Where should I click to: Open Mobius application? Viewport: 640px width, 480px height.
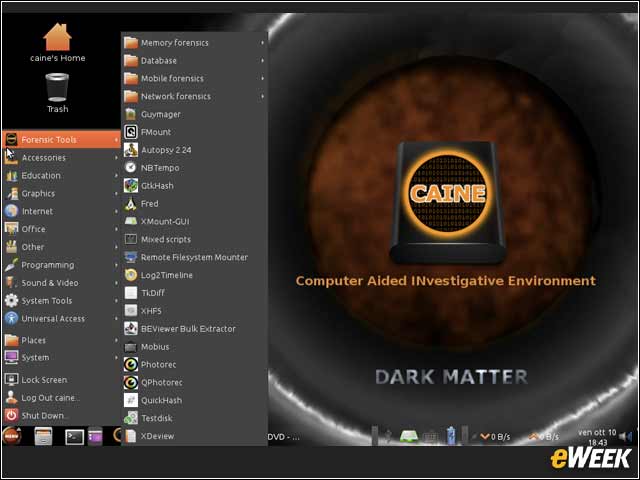point(194,347)
